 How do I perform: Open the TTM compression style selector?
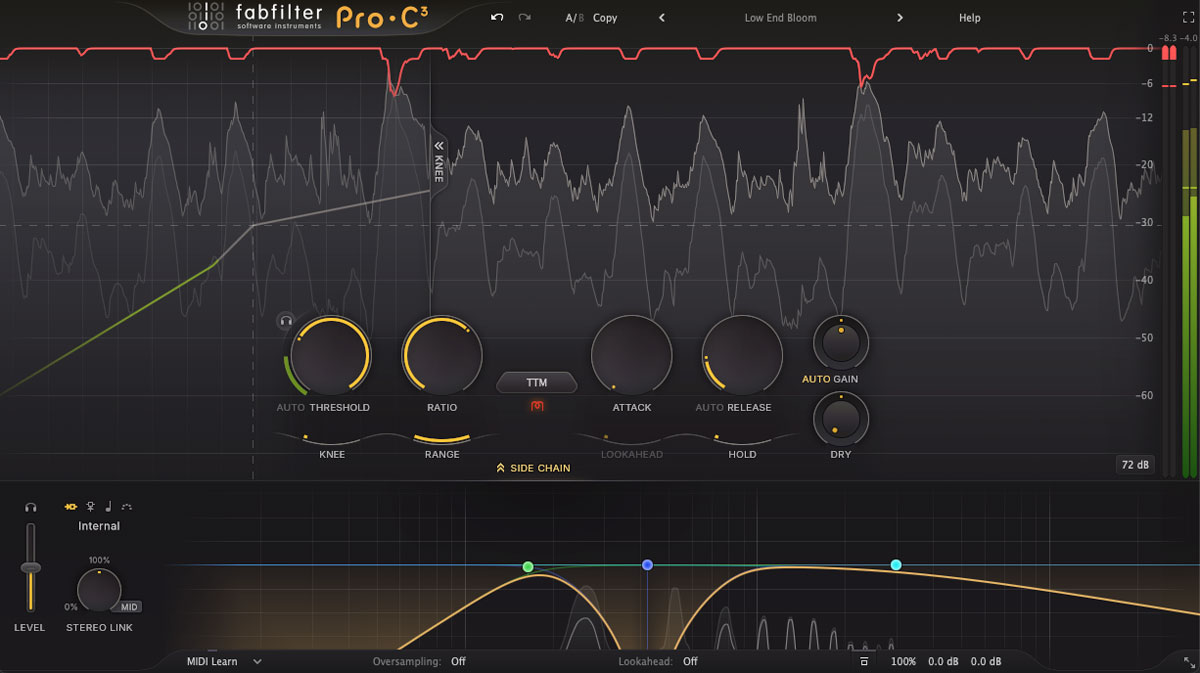(x=537, y=382)
